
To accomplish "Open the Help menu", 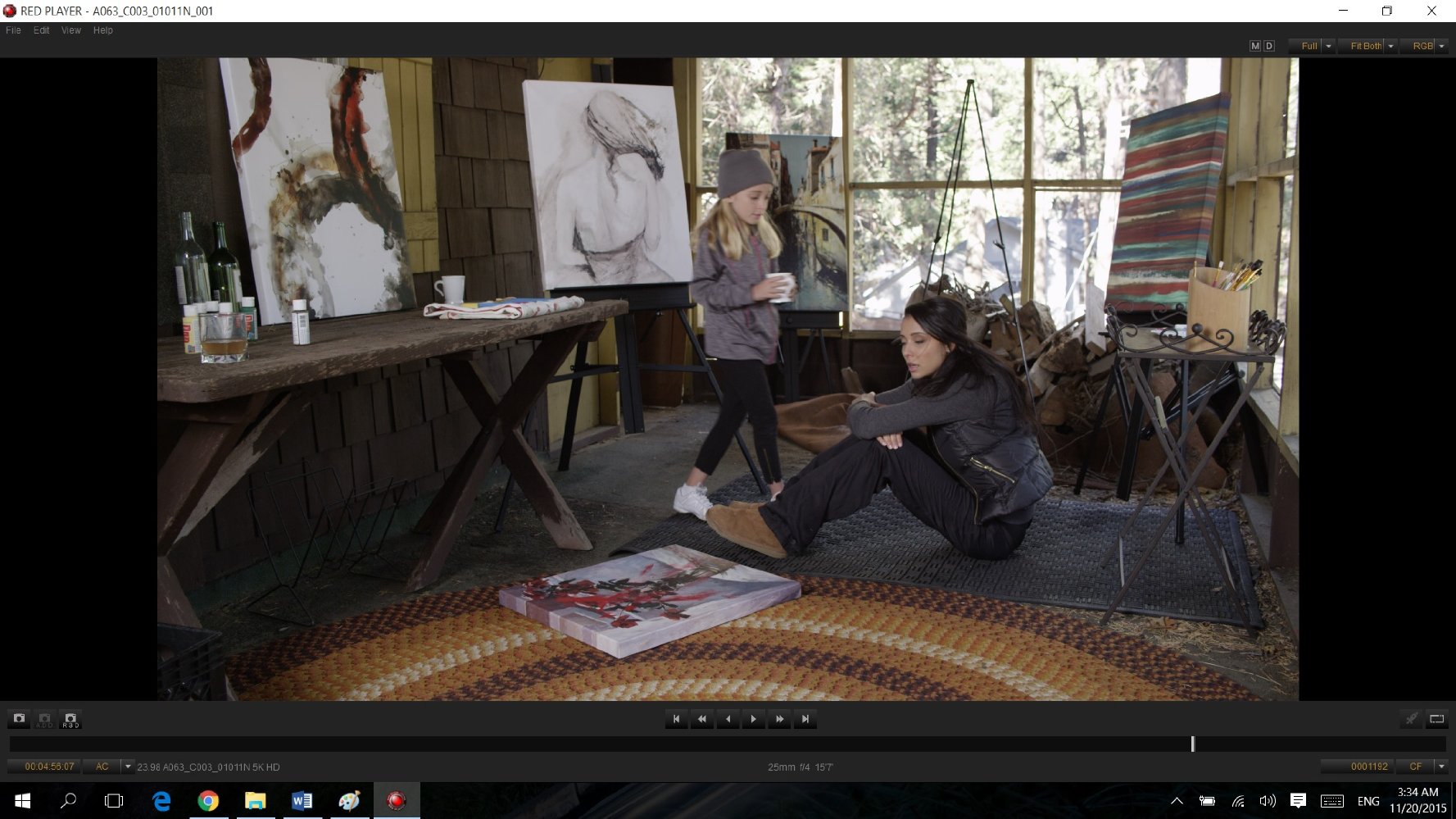I will (x=103, y=30).
